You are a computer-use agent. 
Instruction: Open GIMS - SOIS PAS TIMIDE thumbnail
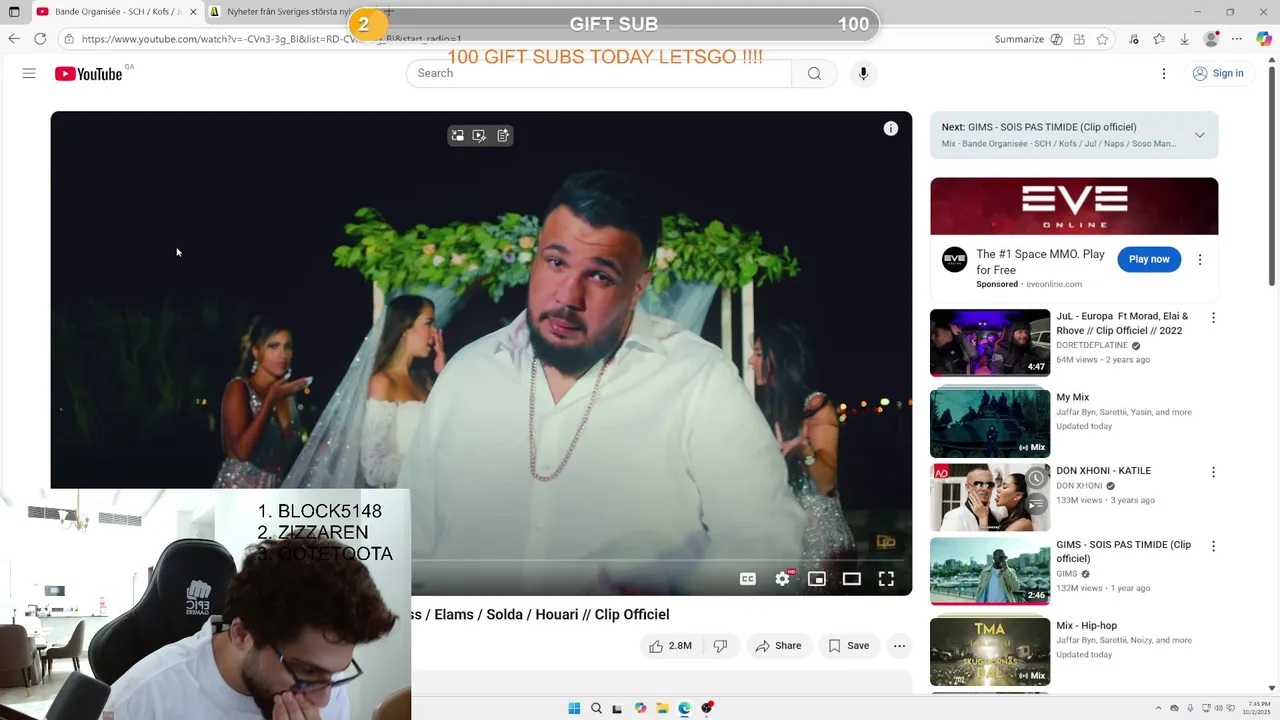[990, 571]
